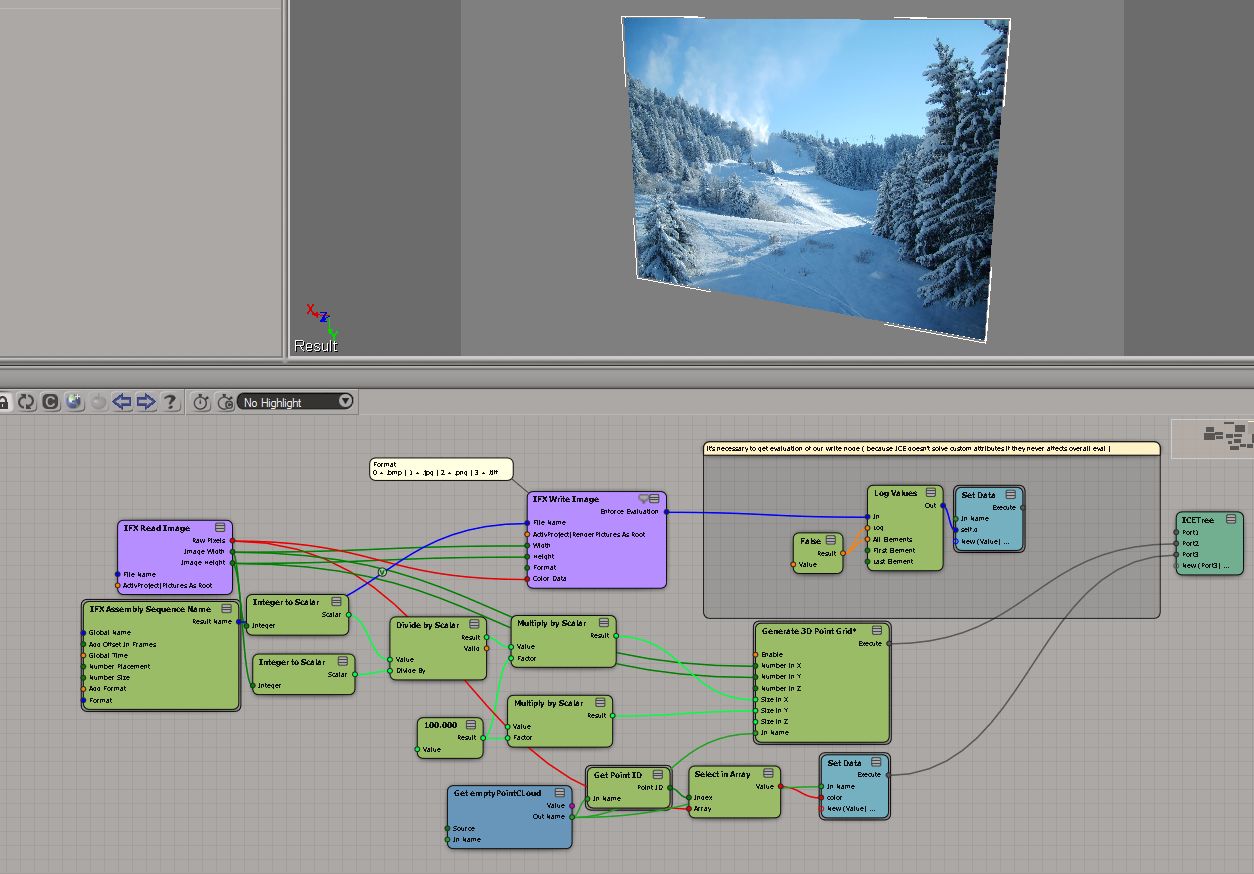Image resolution: width=1254 pixels, height=874 pixels.
Task: Click the Enable port on Generate 3D Point Grid
Action: (x=756, y=654)
